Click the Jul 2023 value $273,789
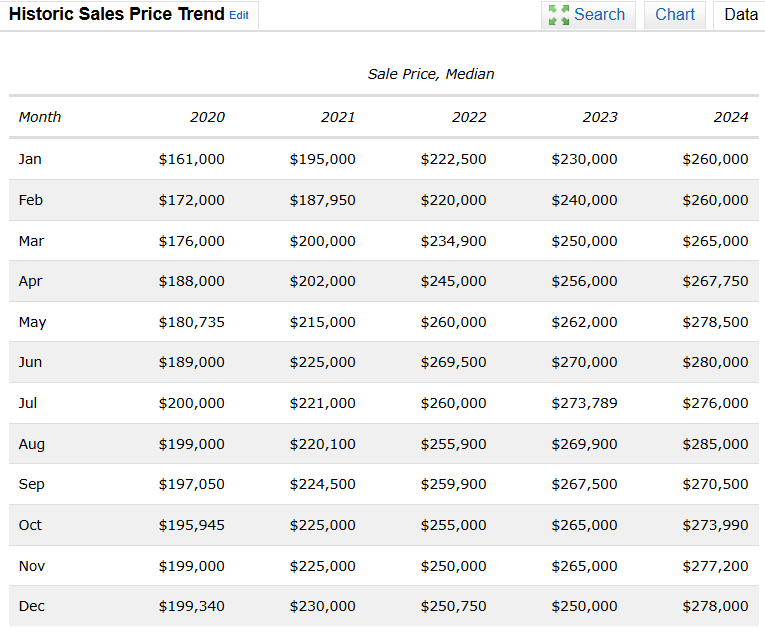The height and width of the screenshot is (634, 765). 584,403
